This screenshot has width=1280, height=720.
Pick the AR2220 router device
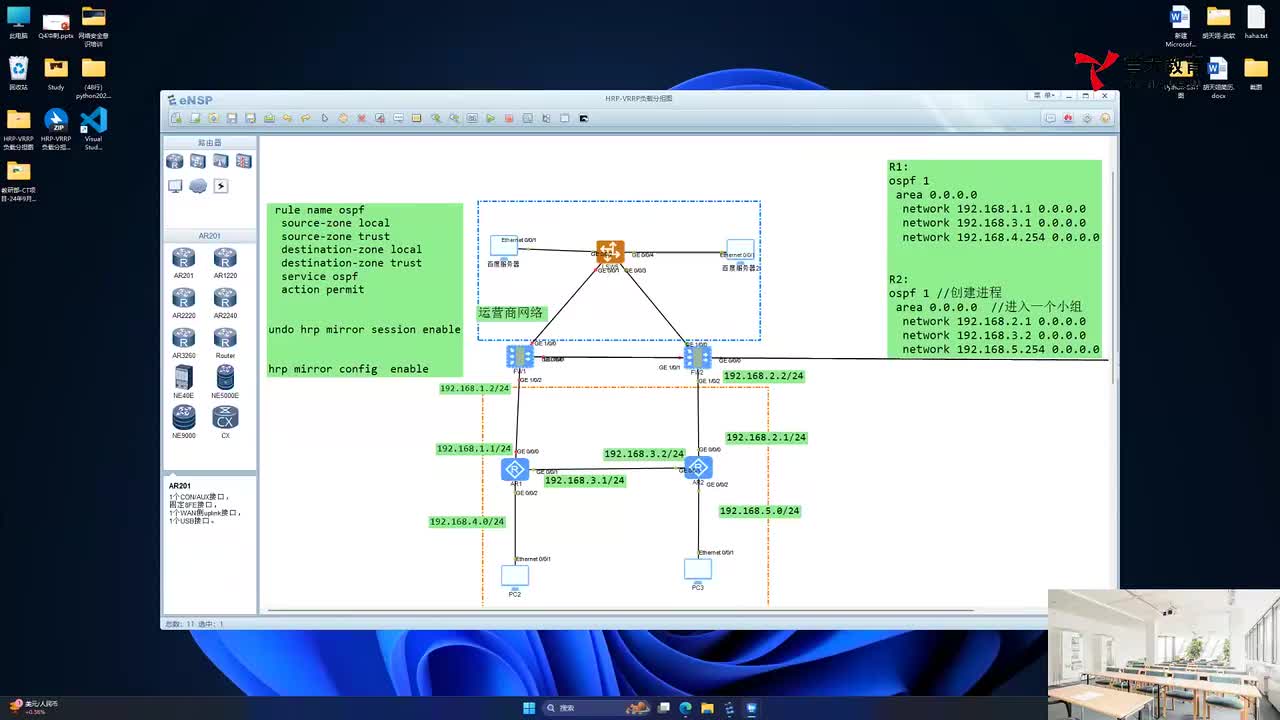click(183, 302)
